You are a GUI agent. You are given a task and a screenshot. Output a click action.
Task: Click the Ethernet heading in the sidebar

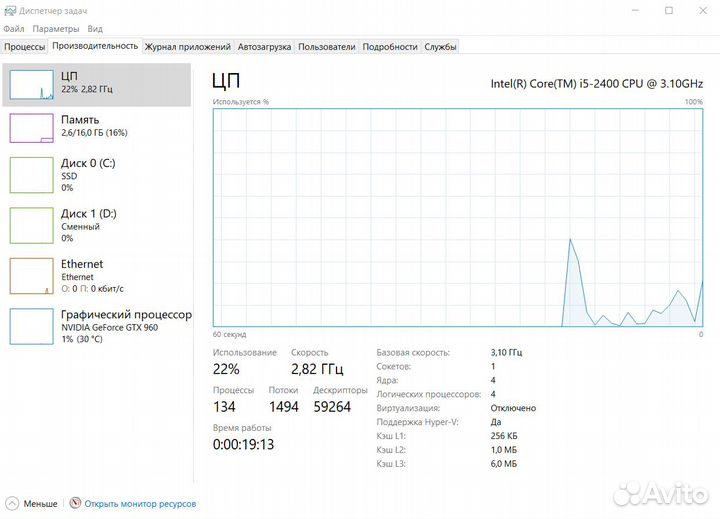point(82,264)
